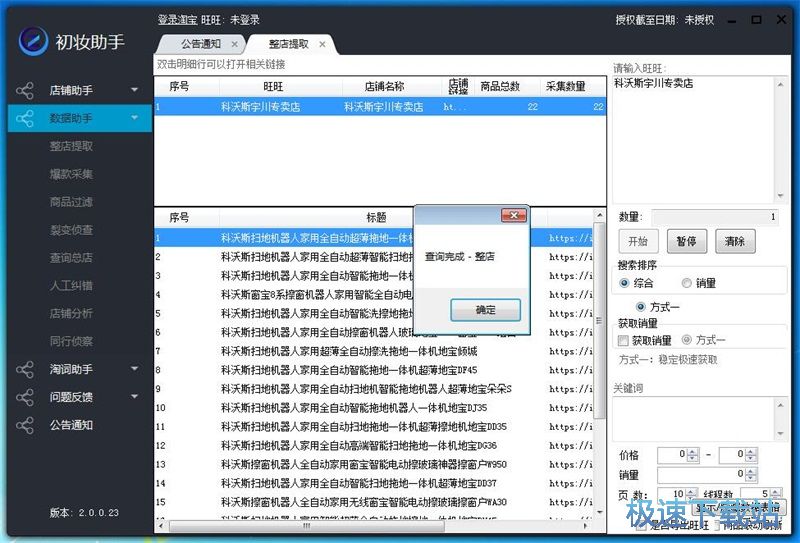800x543 pixels.
Task: Expand the 问题反馈 menu arrow
Action: pyautogui.click(x=134, y=396)
